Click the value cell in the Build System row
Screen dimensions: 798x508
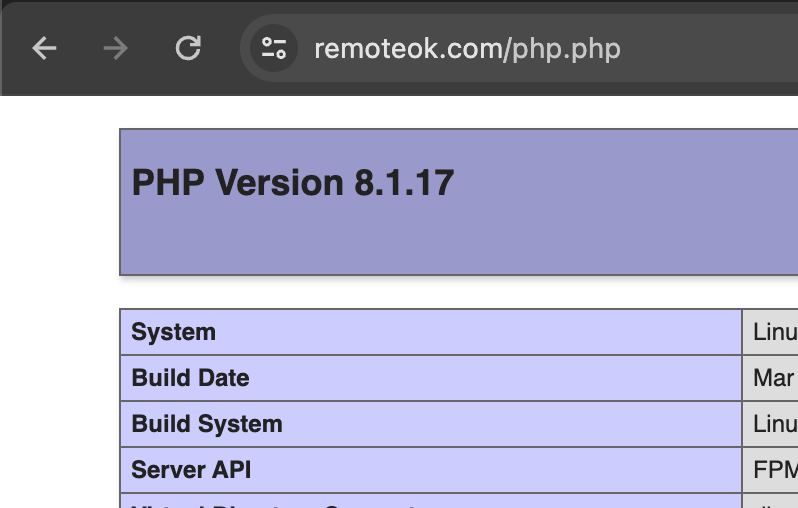770,424
